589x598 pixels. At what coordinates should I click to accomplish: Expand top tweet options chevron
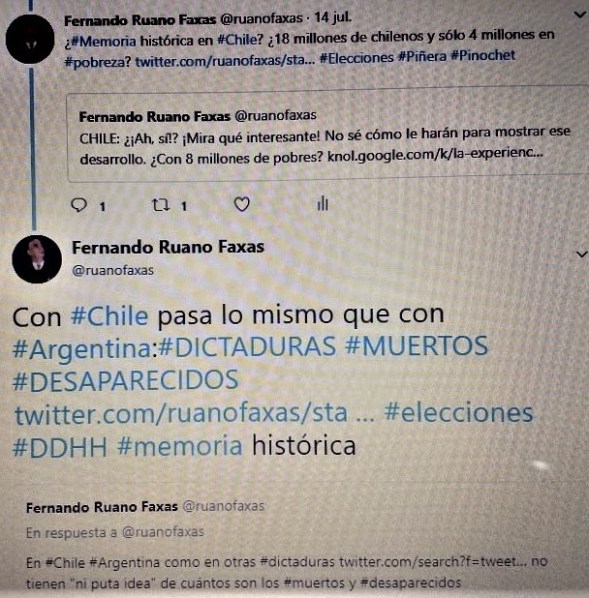coord(580,15)
